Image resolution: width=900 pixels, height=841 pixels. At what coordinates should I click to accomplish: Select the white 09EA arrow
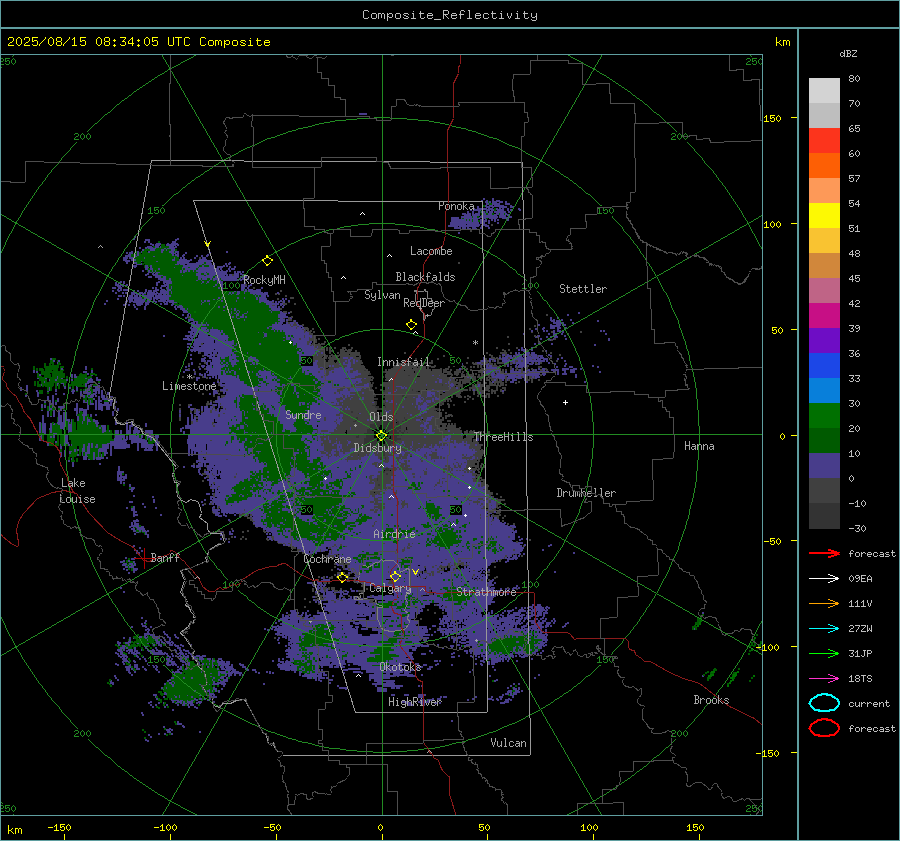click(x=824, y=578)
